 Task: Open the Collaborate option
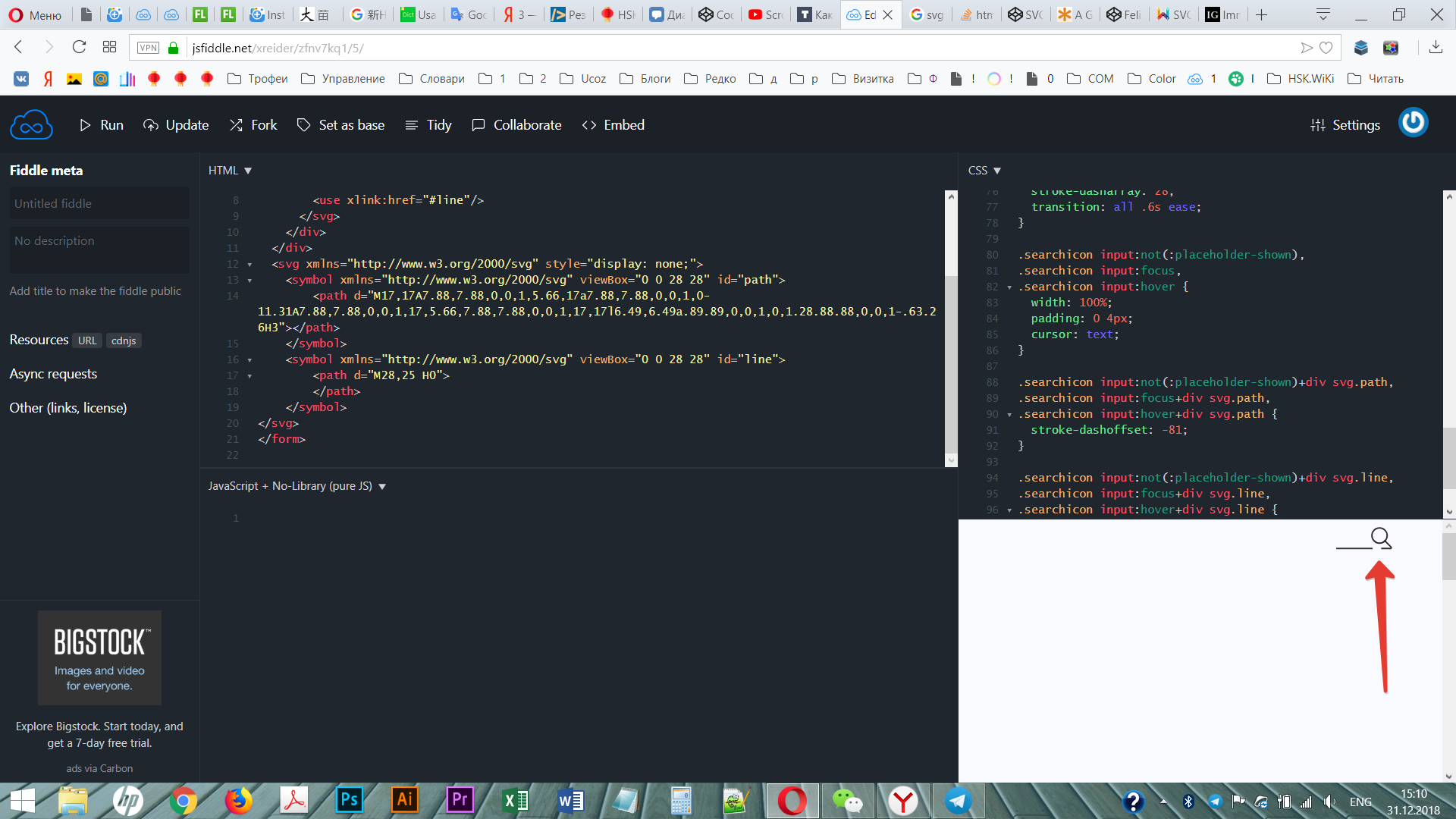(x=516, y=125)
